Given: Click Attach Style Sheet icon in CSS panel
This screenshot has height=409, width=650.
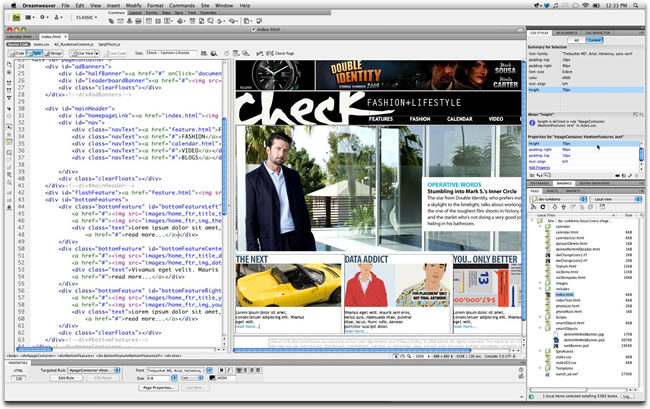Looking at the screenshot, I should [x=617, y=176].
